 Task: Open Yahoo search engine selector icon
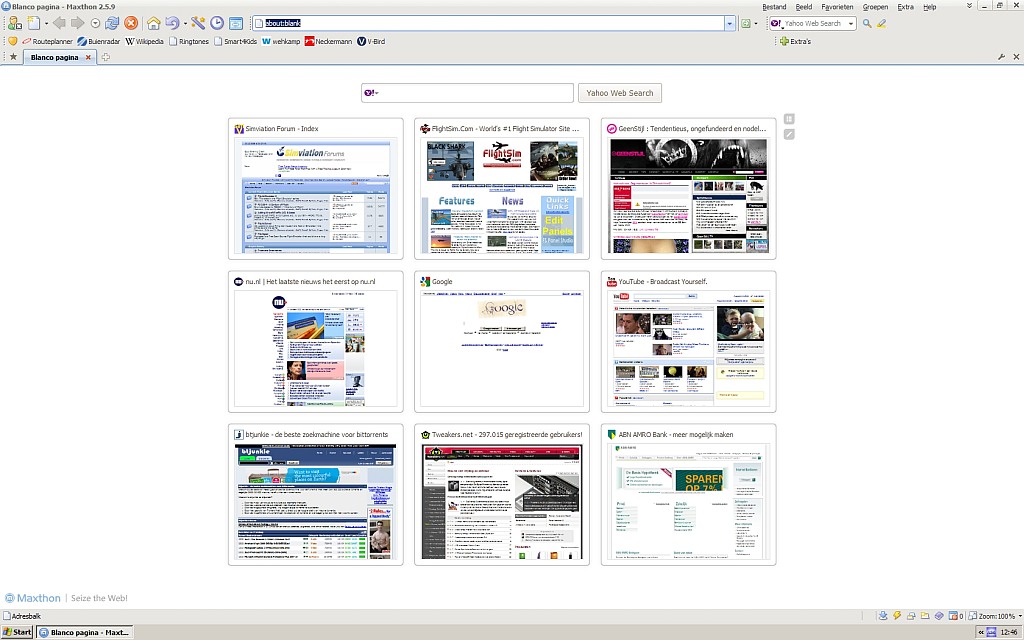(776, 24)
